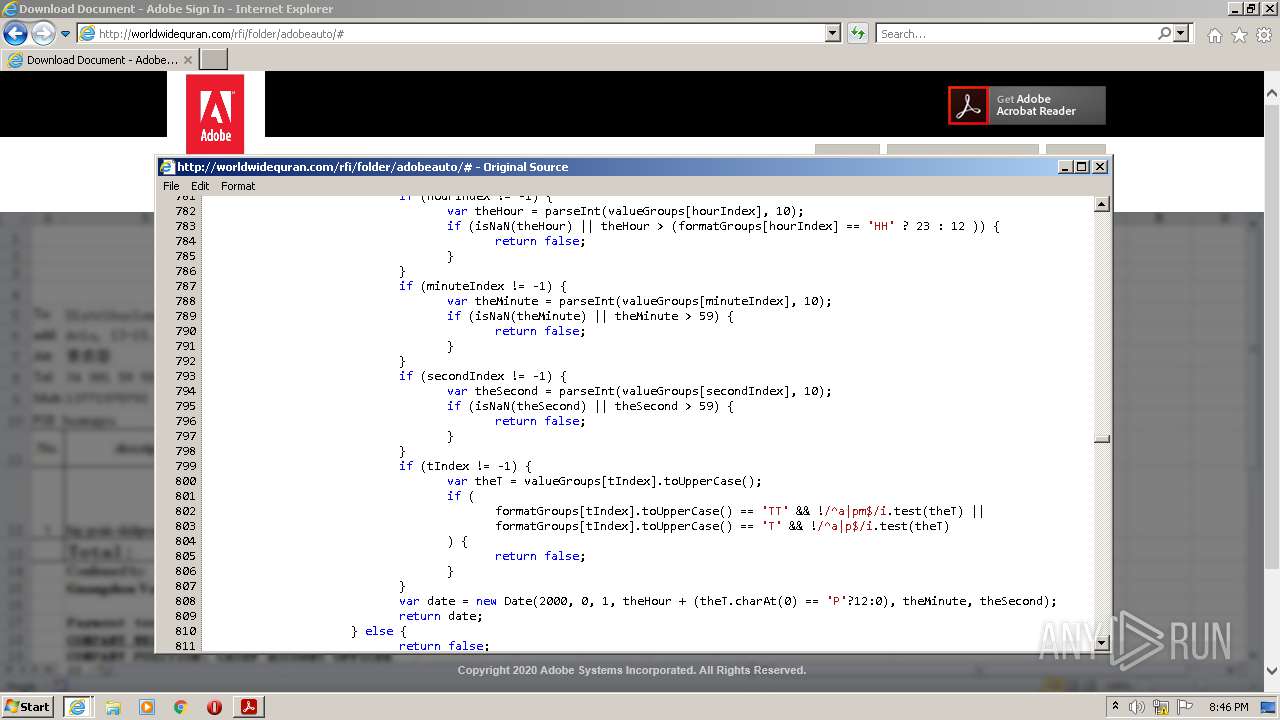This screenshot has width=1280, height=720.
Task: Maximize the Original Source window
Action: (1082, 167)
